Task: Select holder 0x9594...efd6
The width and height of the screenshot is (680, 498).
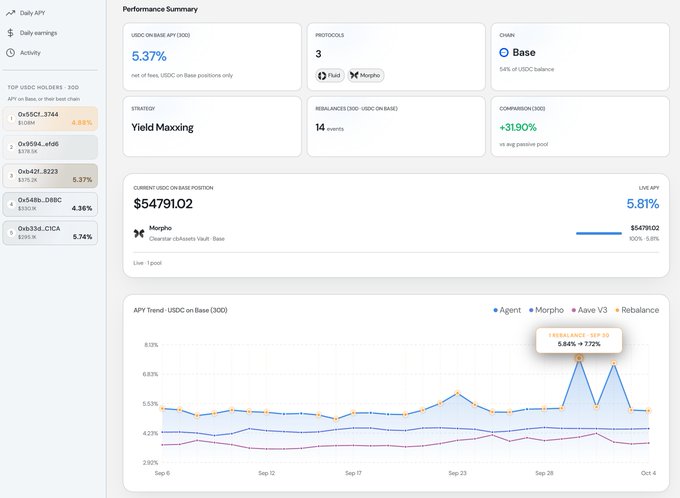Action: [x=50, y=147]
